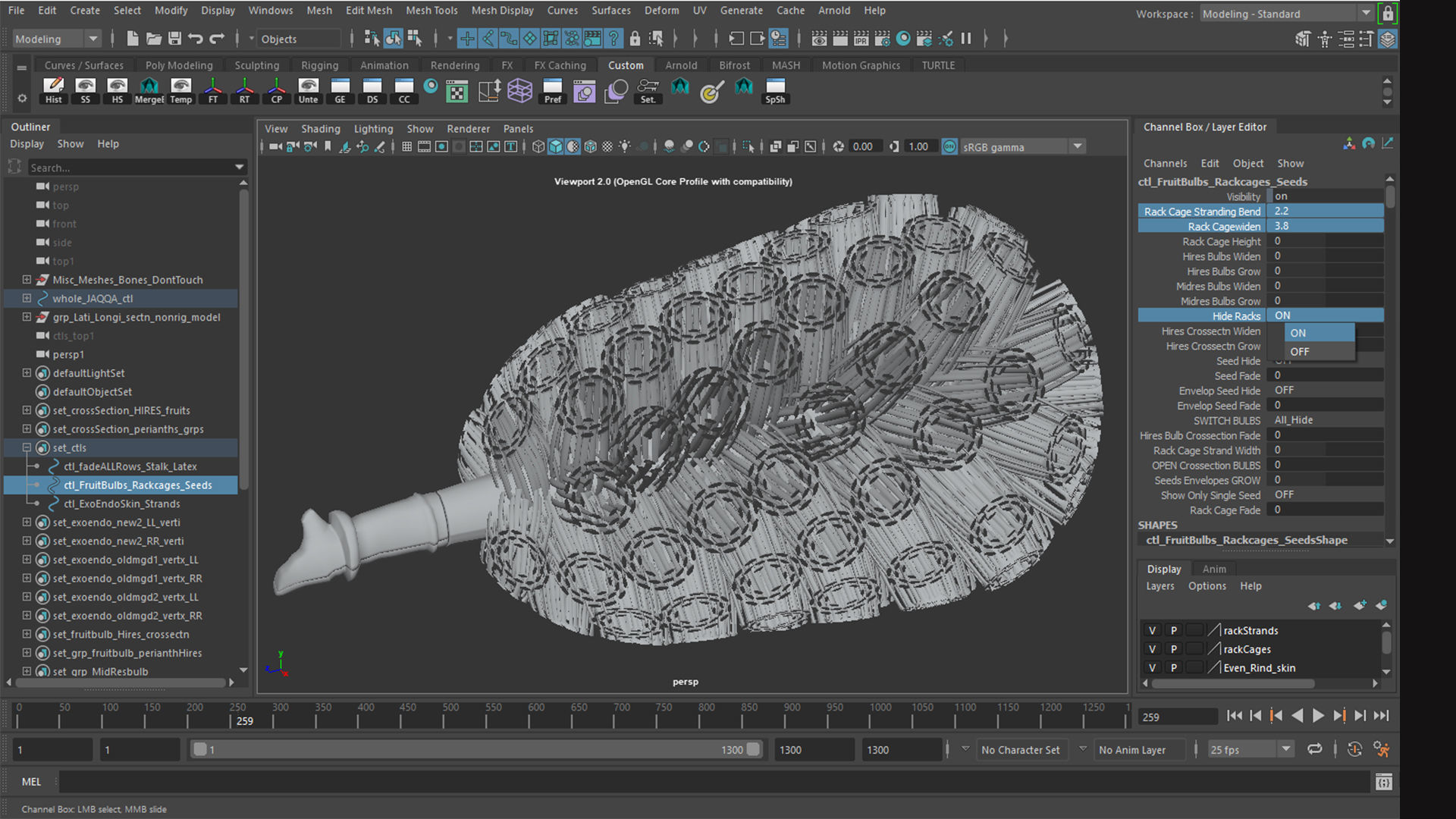
Task: Switch to the Anim layer tab
Action: [x=1214, y=569]
